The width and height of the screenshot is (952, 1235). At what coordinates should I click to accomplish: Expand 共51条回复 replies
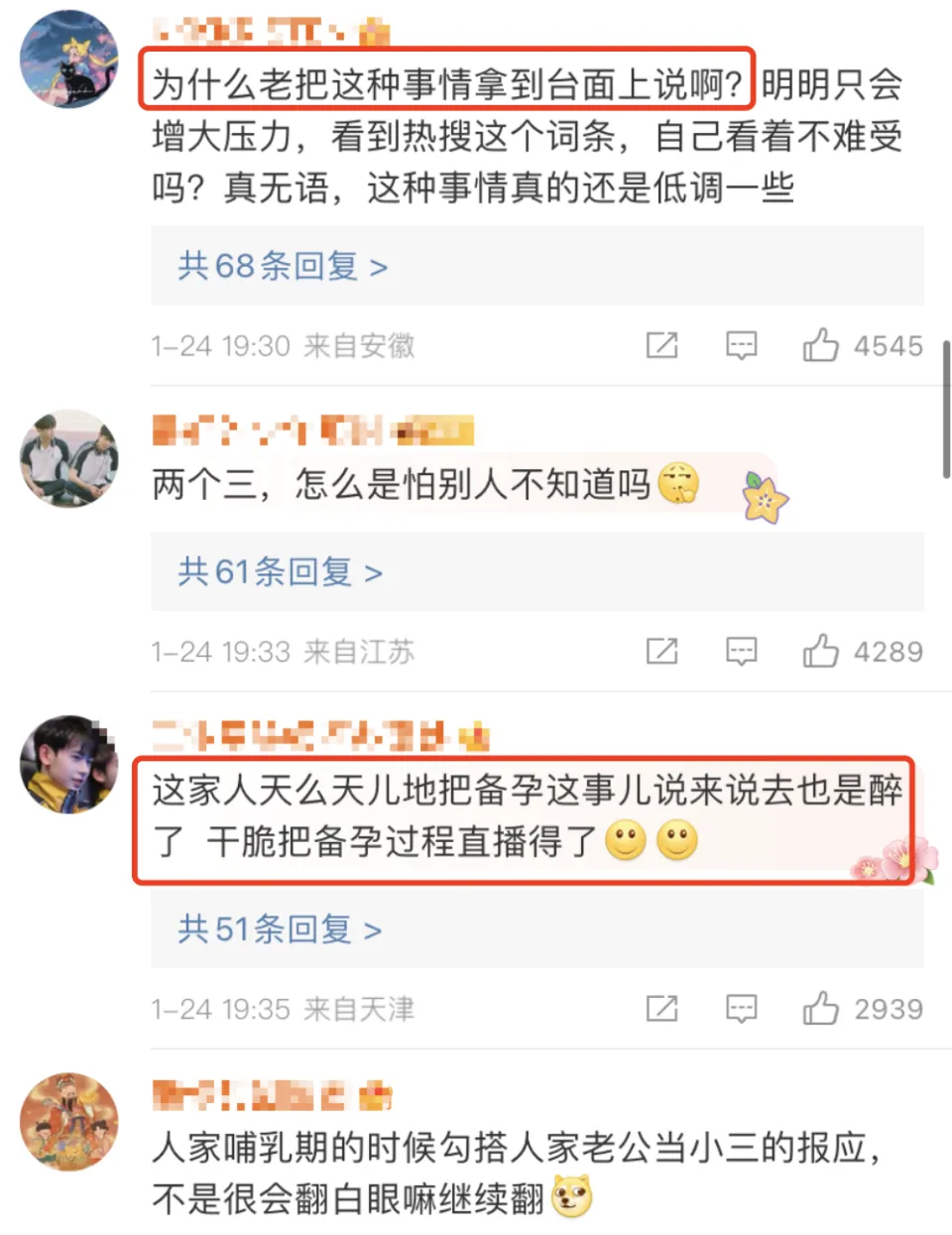coord(280,928)
